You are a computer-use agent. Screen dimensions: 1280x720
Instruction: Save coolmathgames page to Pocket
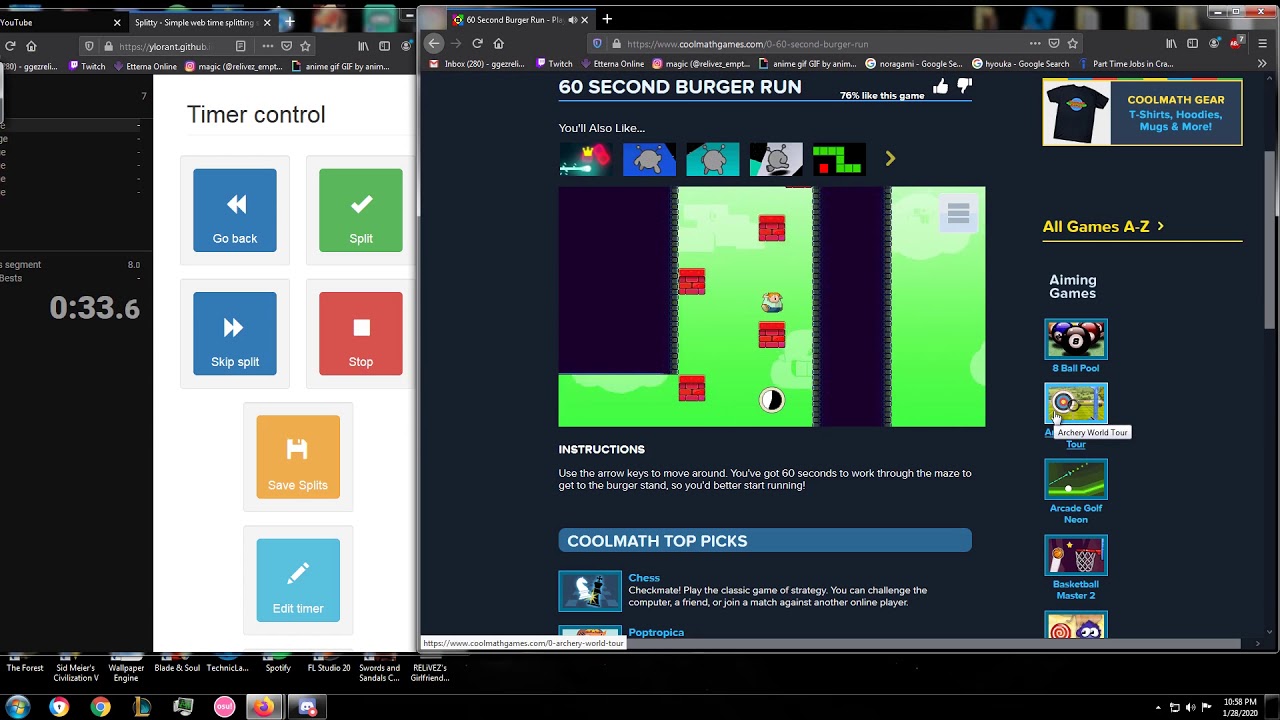[x=1053, y=43]
